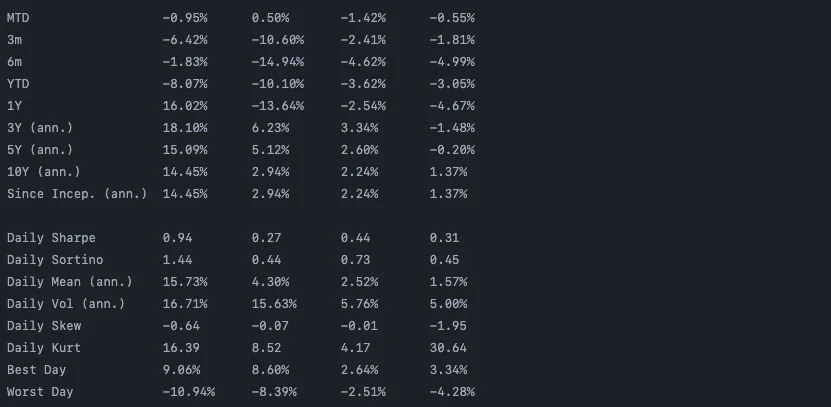This screenshot has width=831, height=407.
Task: Select the Best Day row label
Action: (36, 370)
